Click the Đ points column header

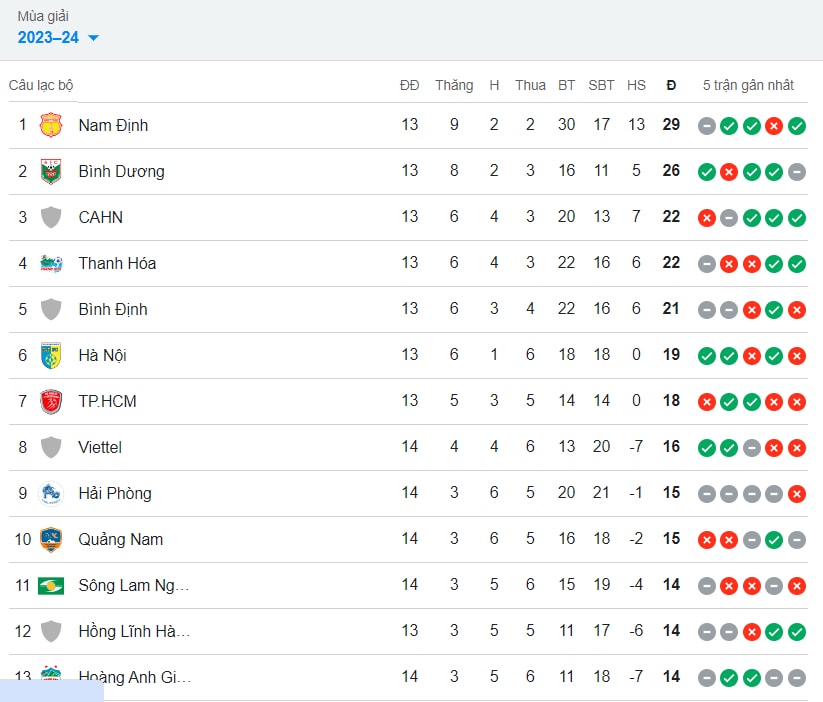[671, 85]
